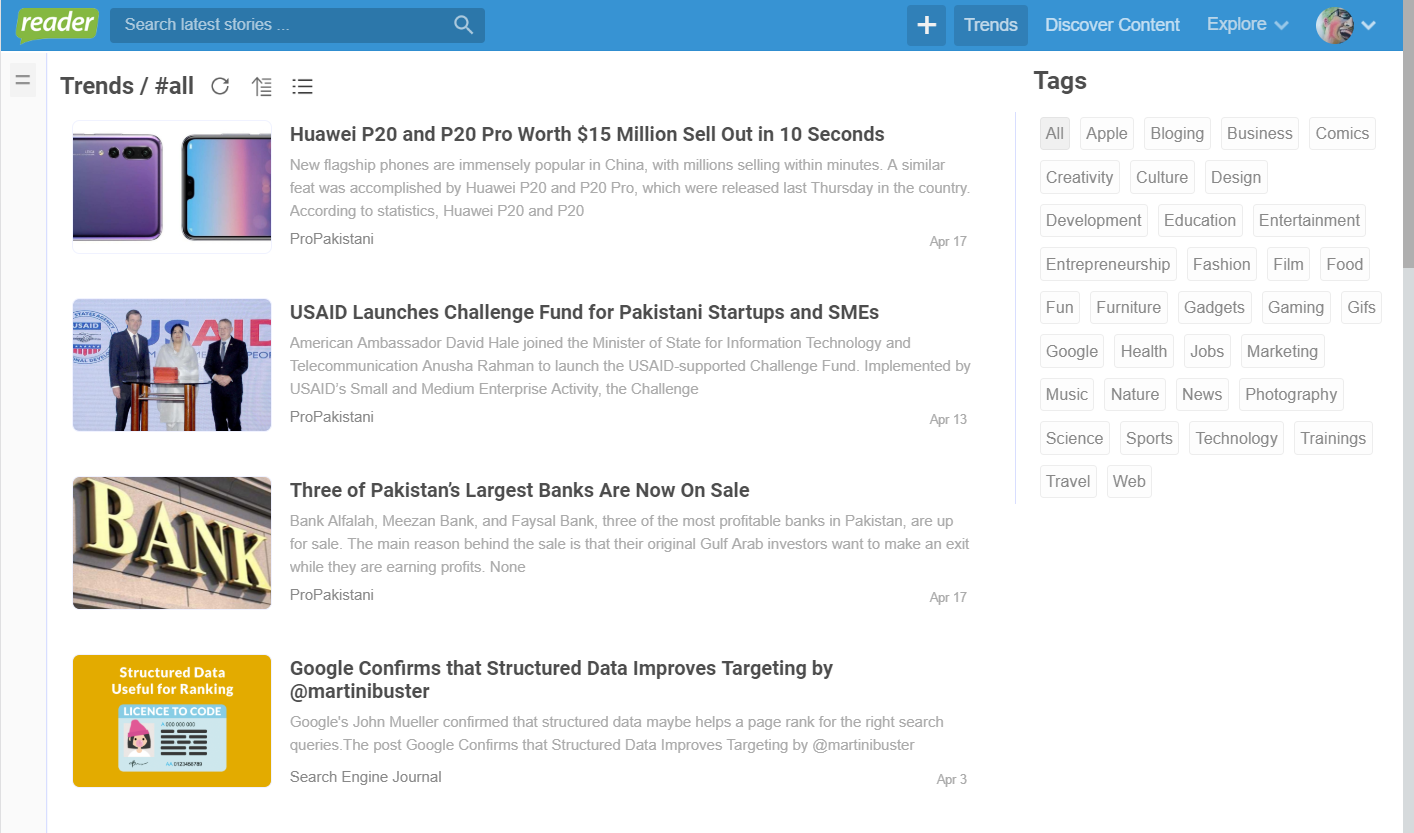Select the Travel tag
This screenshot has height=833, width=1414.
coord(1068,481)
